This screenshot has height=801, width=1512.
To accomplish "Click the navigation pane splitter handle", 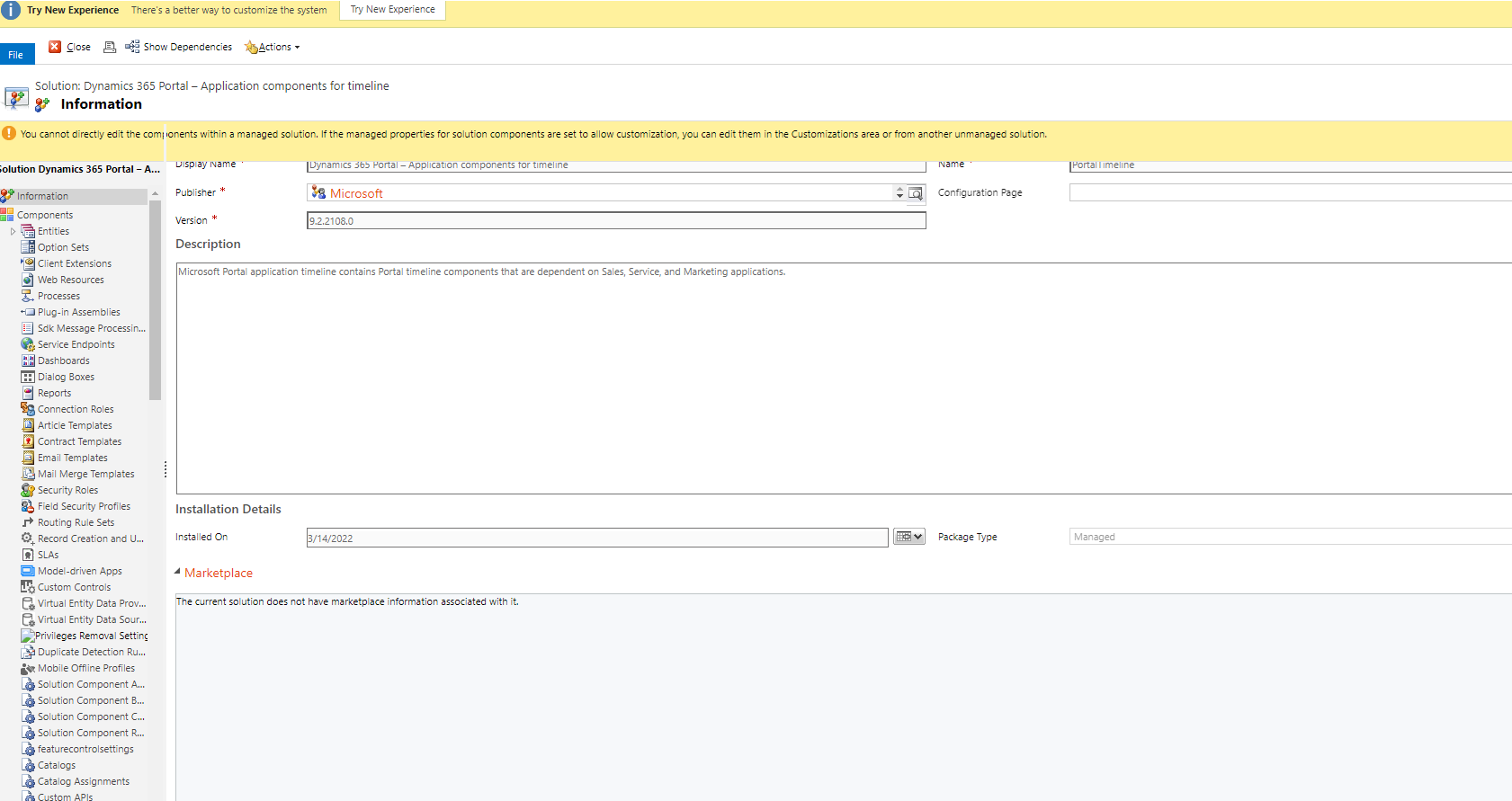I will tap(166, 469).
